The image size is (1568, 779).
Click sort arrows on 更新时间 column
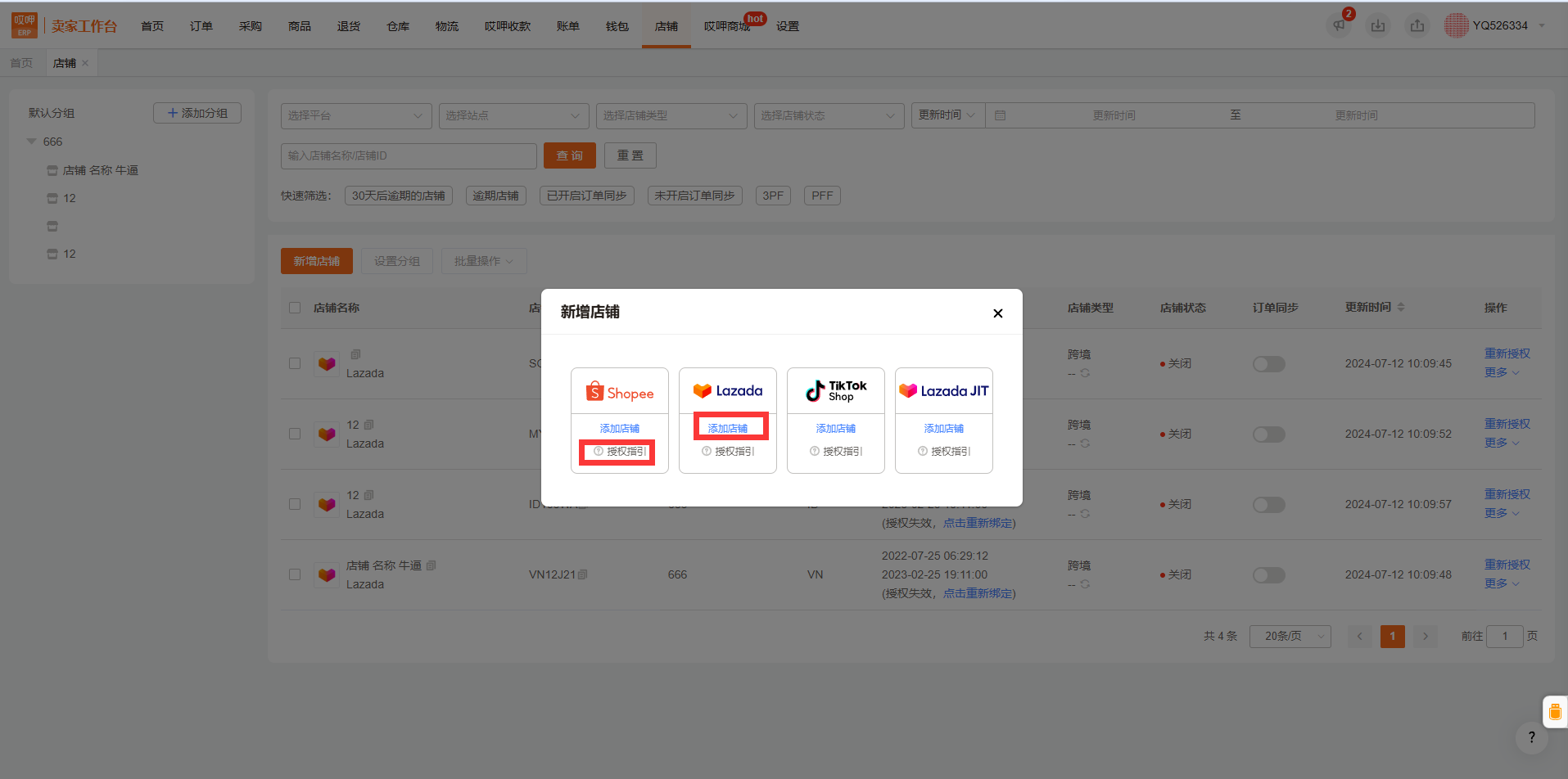pos(1401,307)
